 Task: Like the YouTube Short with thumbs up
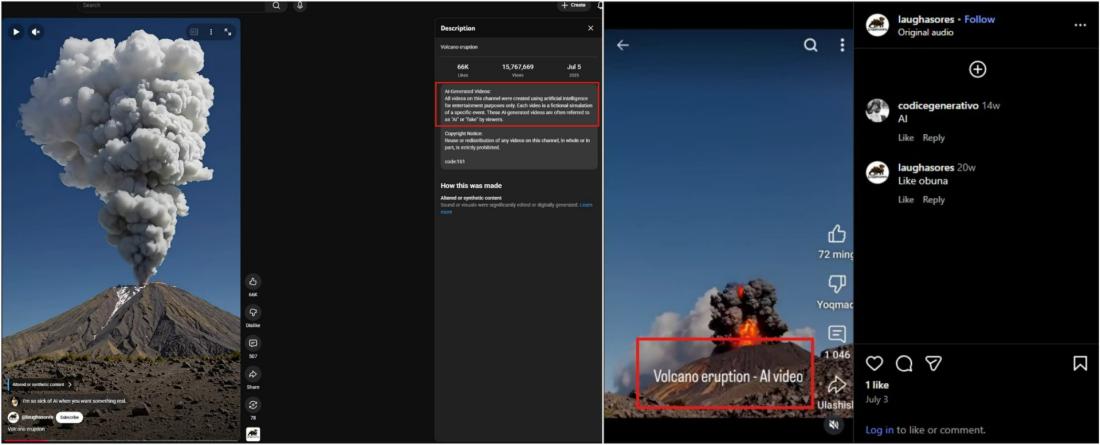pyautogui.click(x=253, y=282)
